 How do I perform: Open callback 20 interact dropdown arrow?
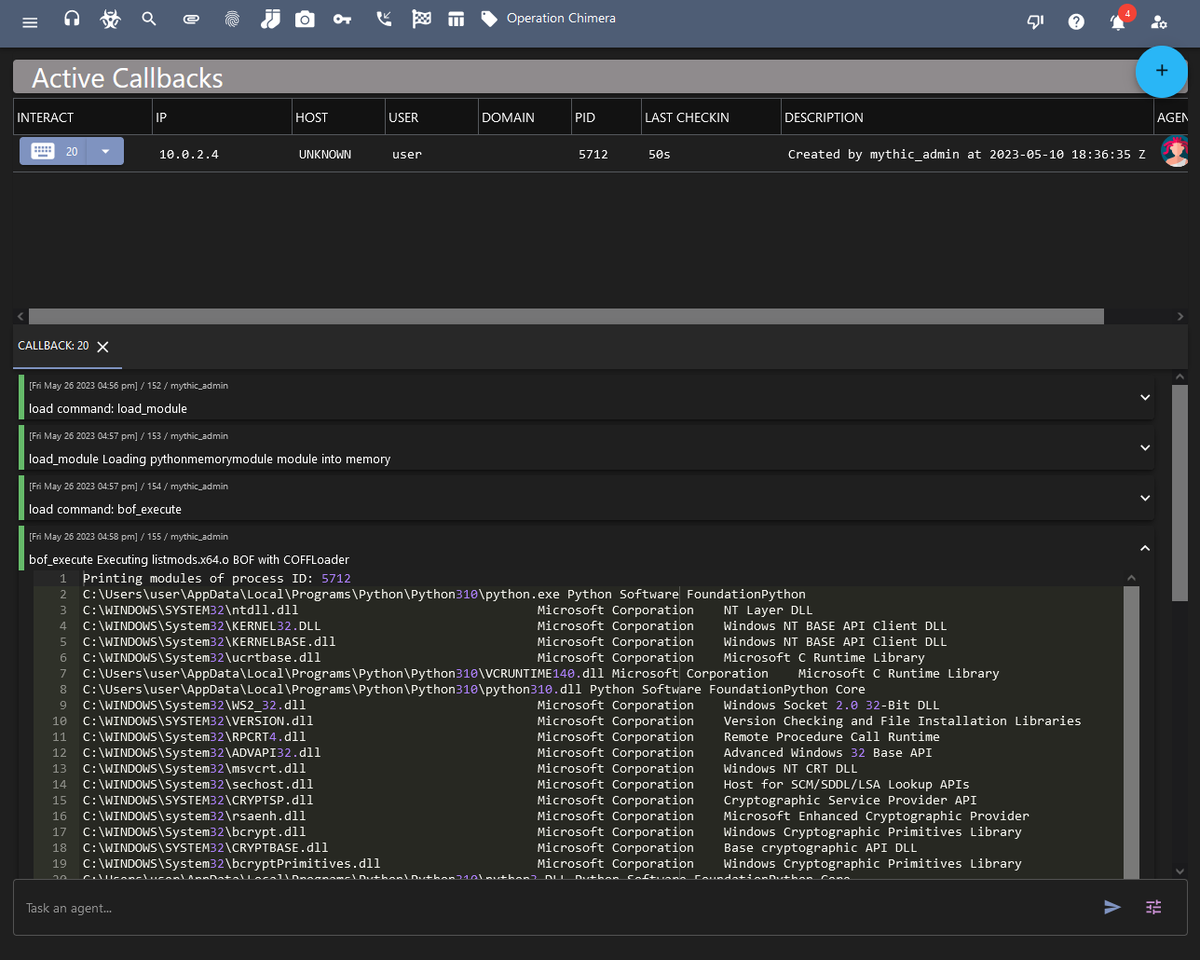[x=107, y=151]
